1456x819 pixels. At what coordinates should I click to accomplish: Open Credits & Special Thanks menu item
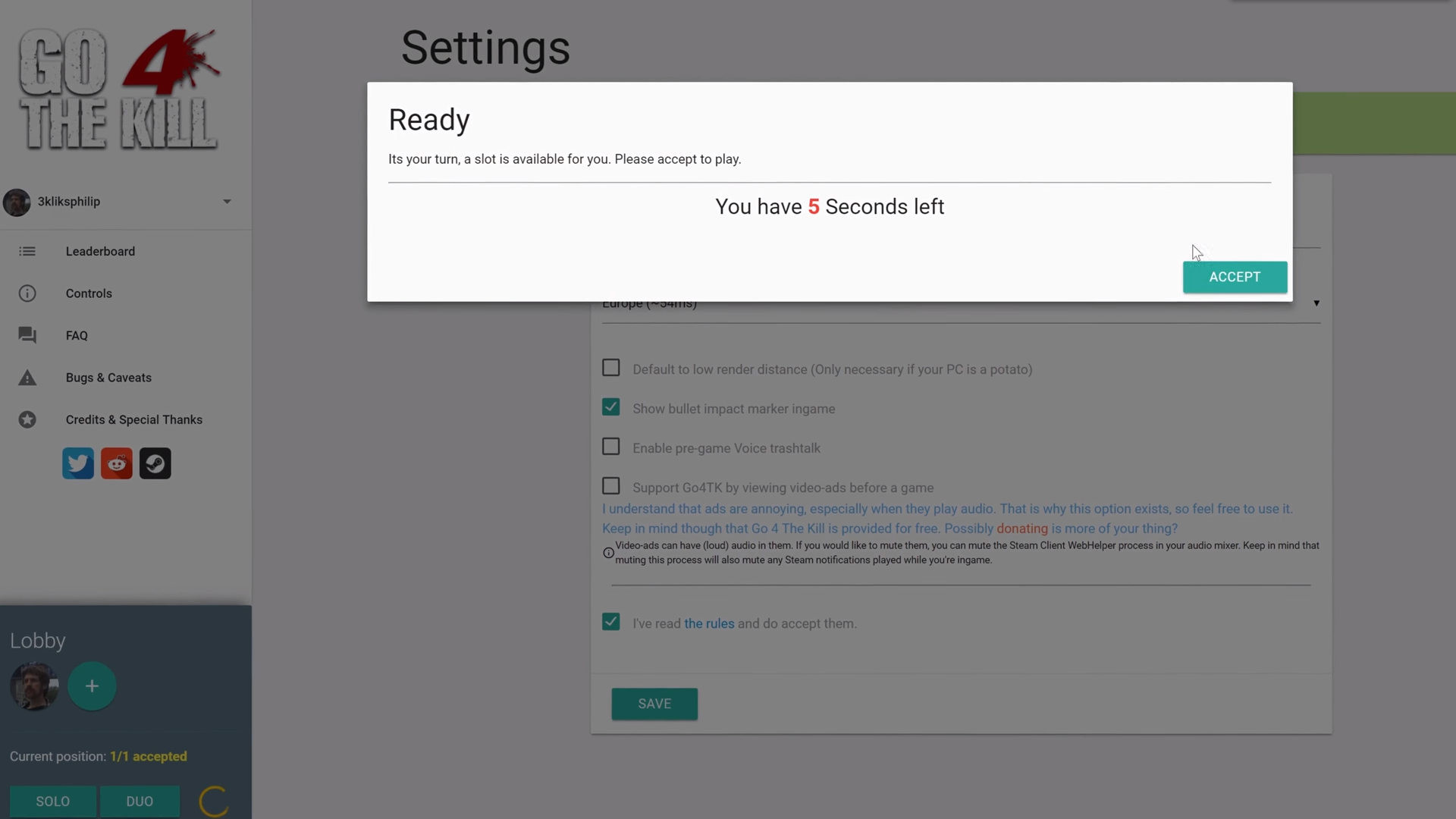click(x=133, y=419)
